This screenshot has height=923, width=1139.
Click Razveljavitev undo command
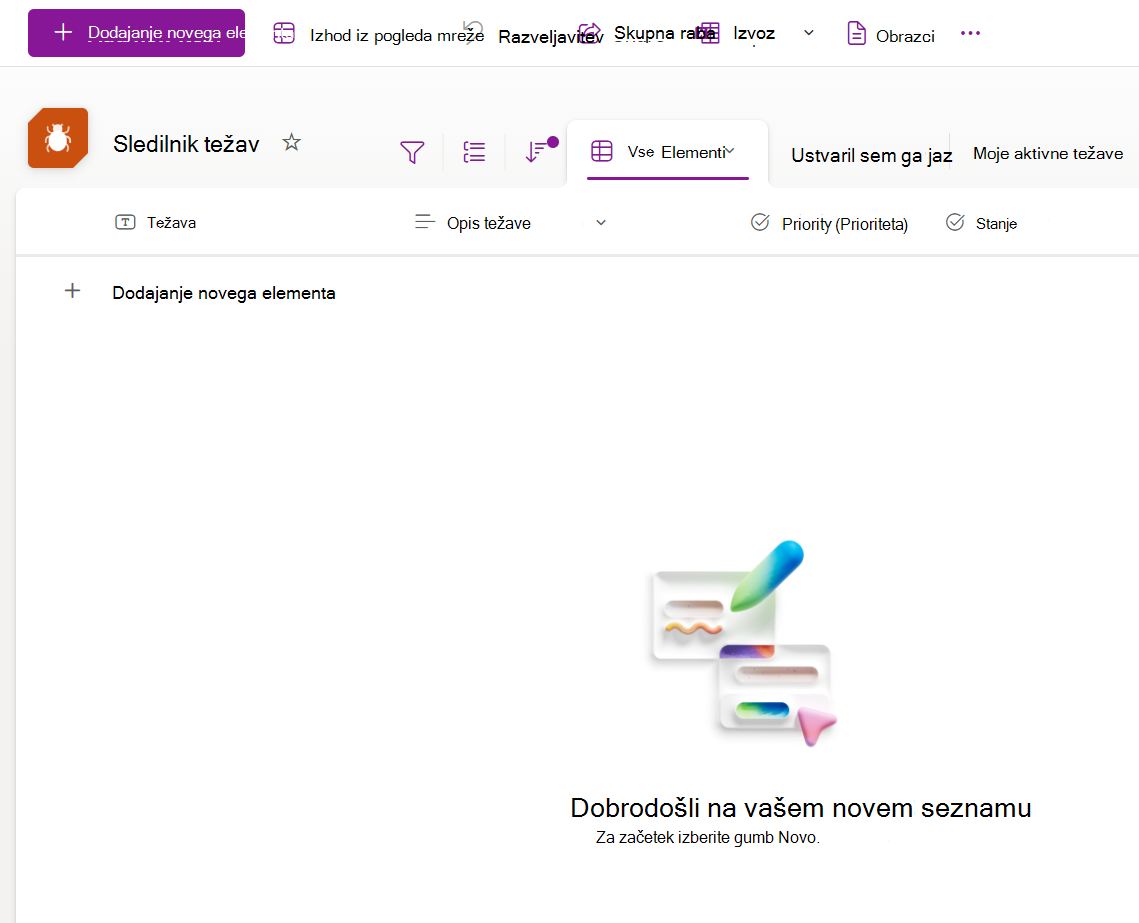click(551, 36)
